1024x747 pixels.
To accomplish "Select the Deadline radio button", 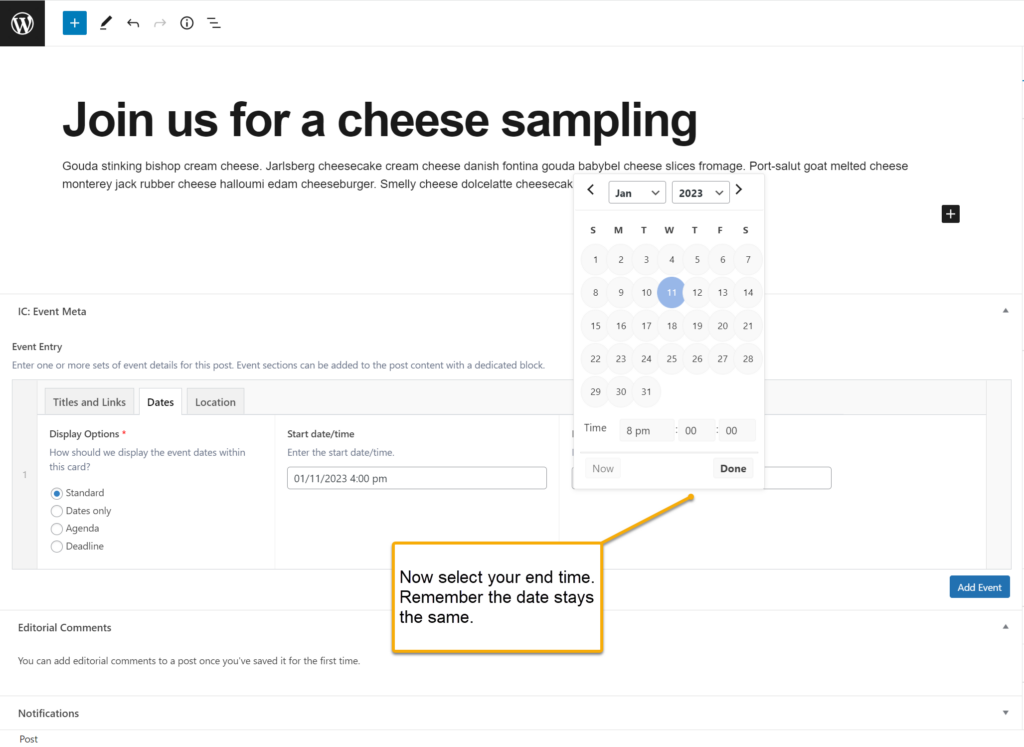I will click(57, 547).
